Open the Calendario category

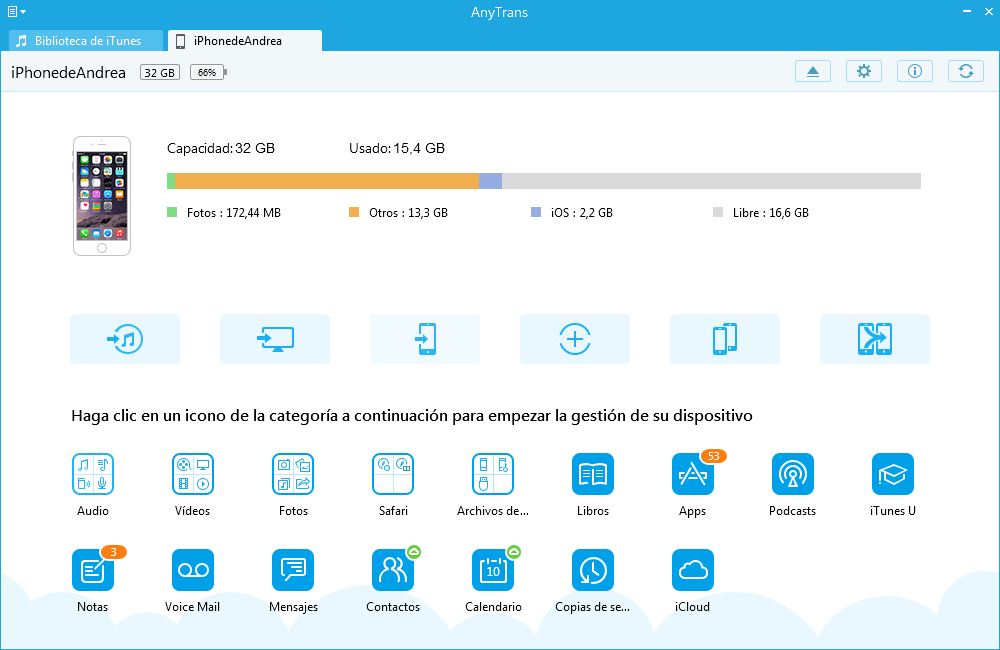pyautogui.click(x=493, y=570)
